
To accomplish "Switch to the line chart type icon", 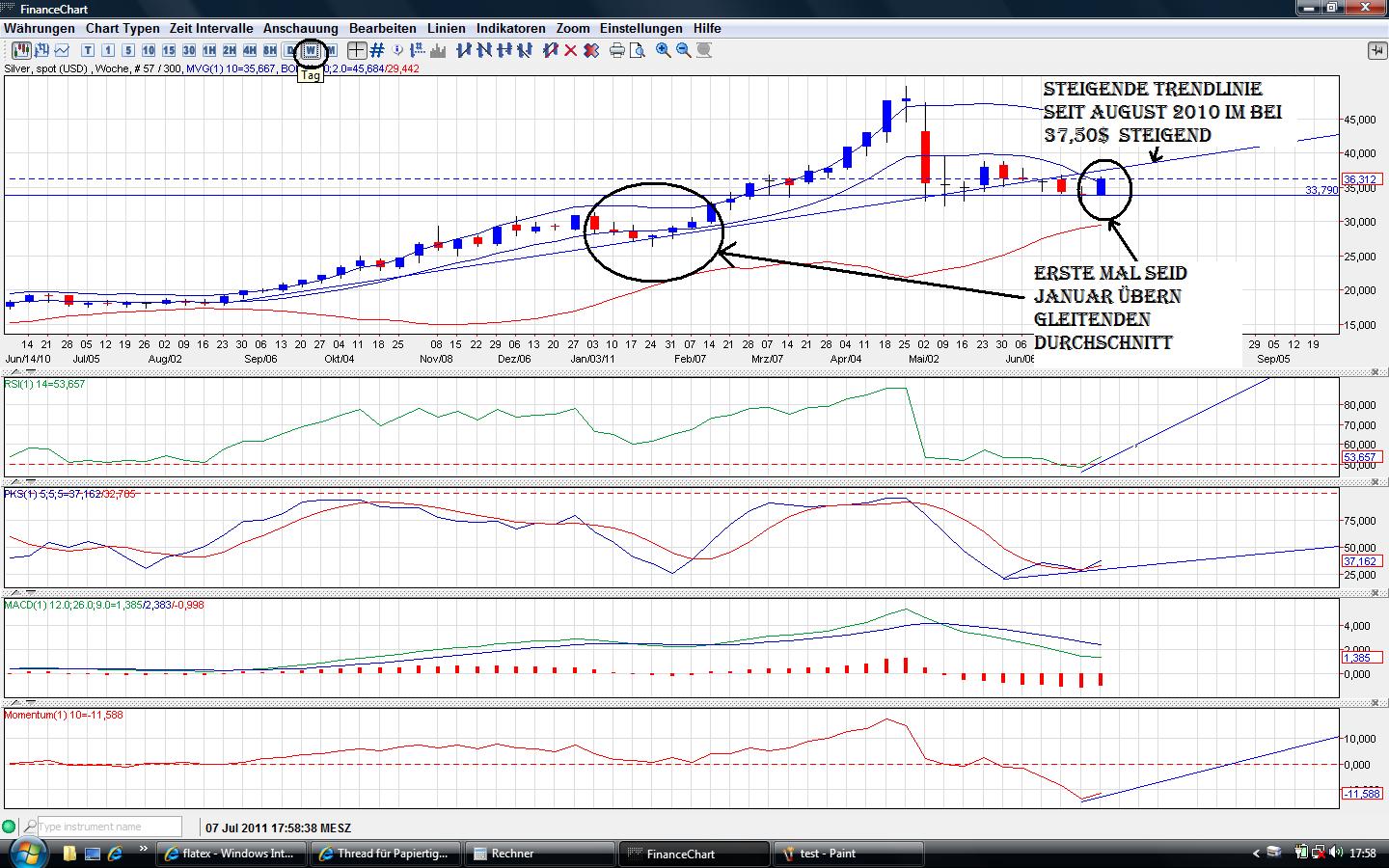I will click(63, 50).
